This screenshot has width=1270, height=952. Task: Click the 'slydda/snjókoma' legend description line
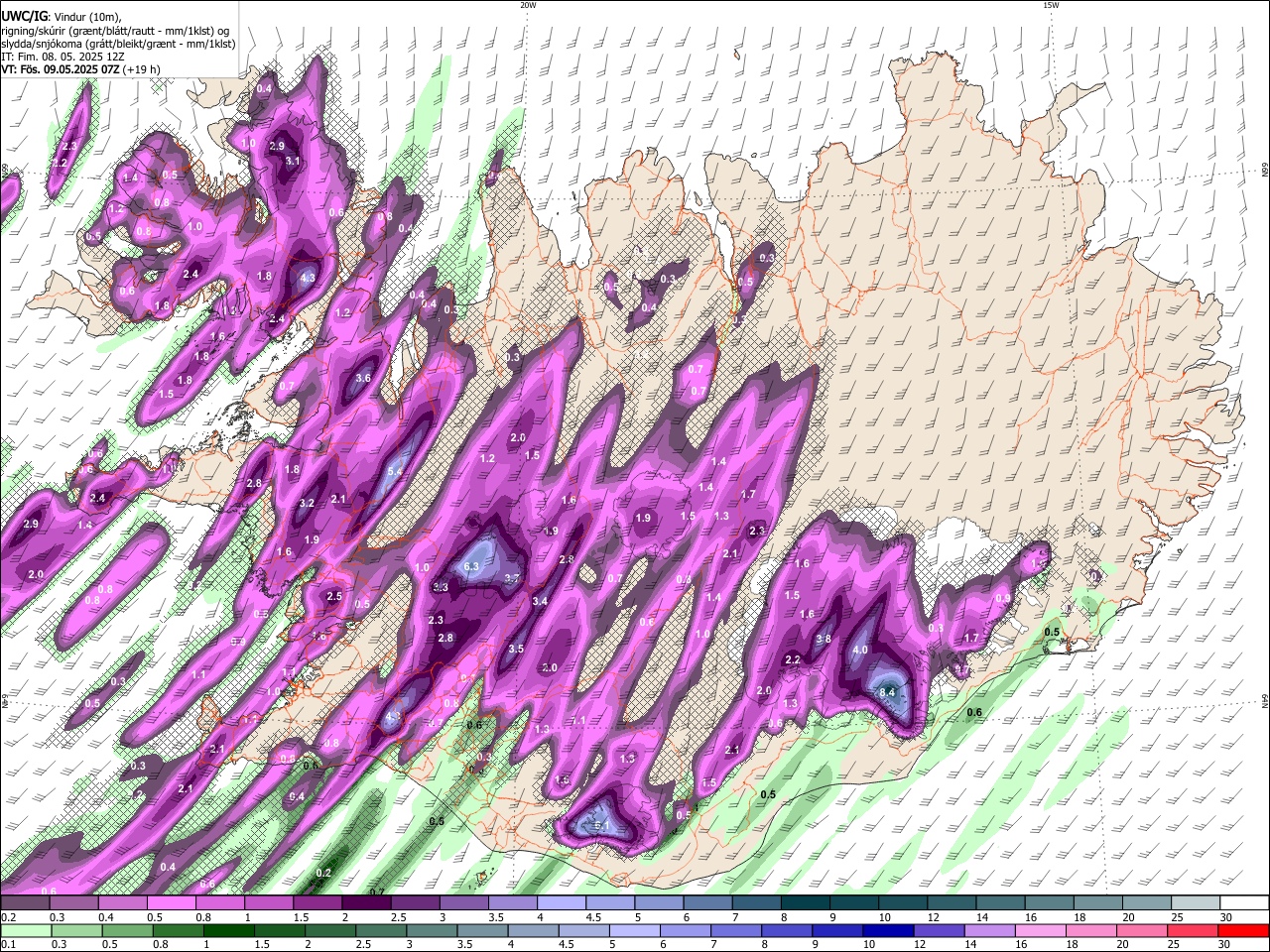pyautogui.click(x=118, y=44)
